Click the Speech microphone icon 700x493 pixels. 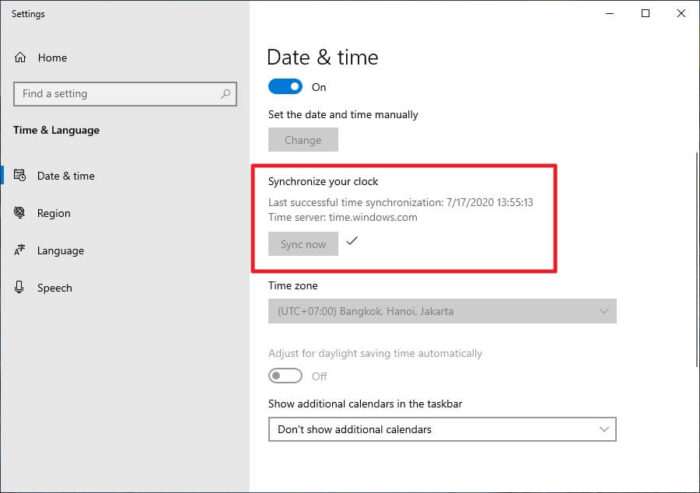pyautogui.click(x=19, y=287)
